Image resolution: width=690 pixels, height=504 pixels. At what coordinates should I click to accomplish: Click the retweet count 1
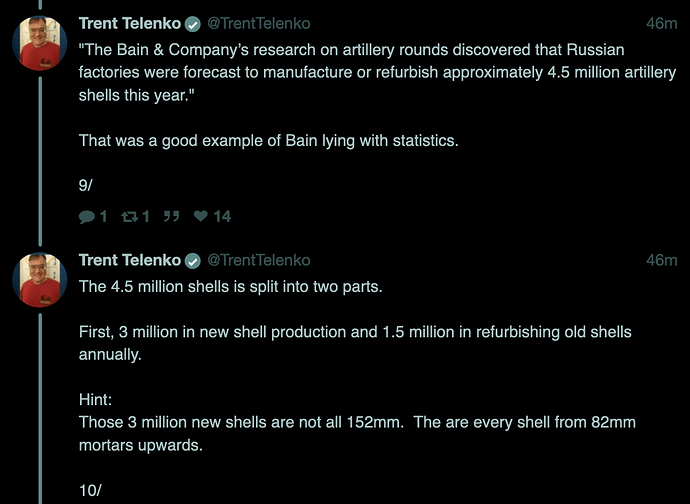click(x=146, y=216)
